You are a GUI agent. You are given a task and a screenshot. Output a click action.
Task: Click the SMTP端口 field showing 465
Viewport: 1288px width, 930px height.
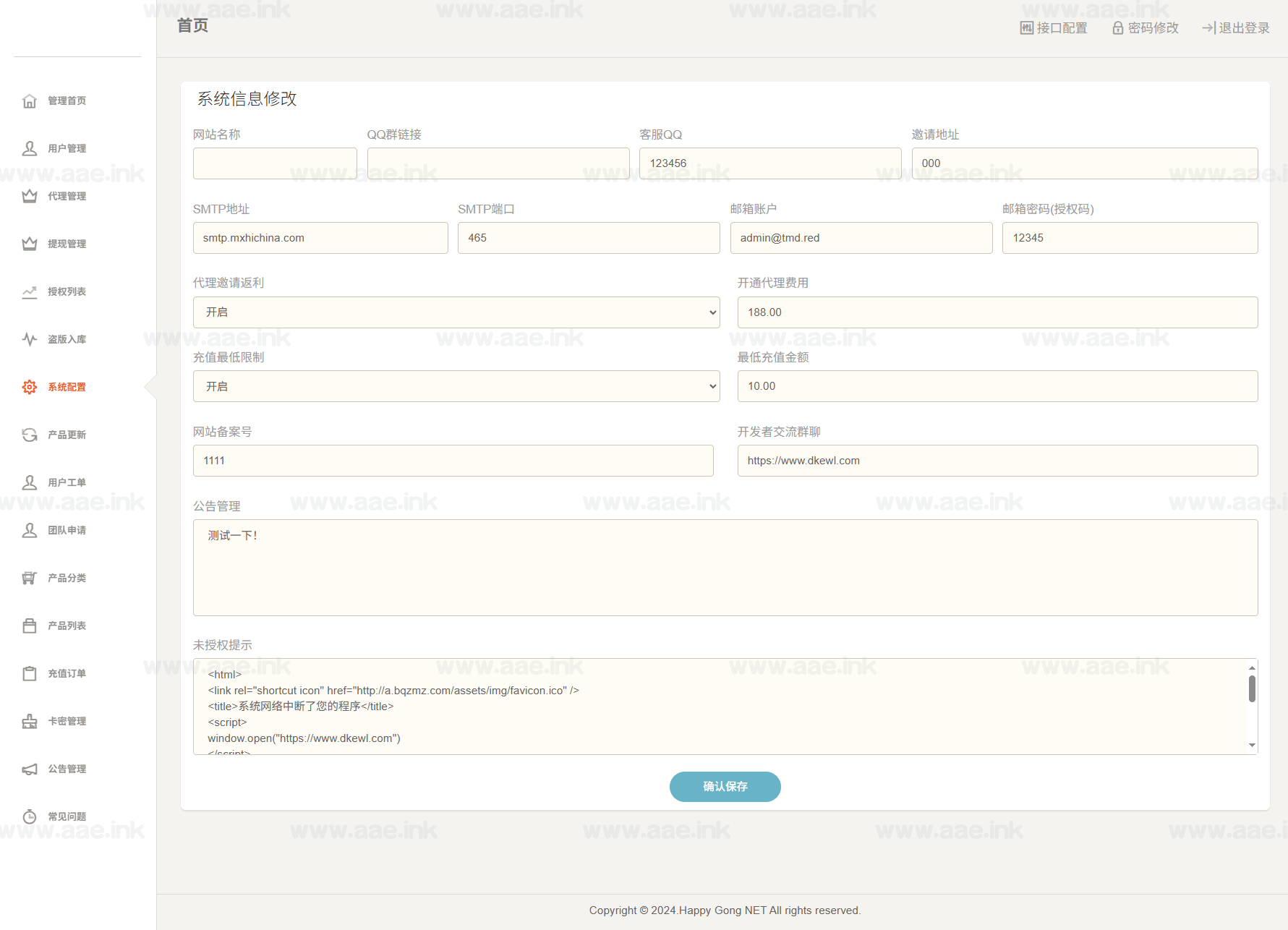589,238
